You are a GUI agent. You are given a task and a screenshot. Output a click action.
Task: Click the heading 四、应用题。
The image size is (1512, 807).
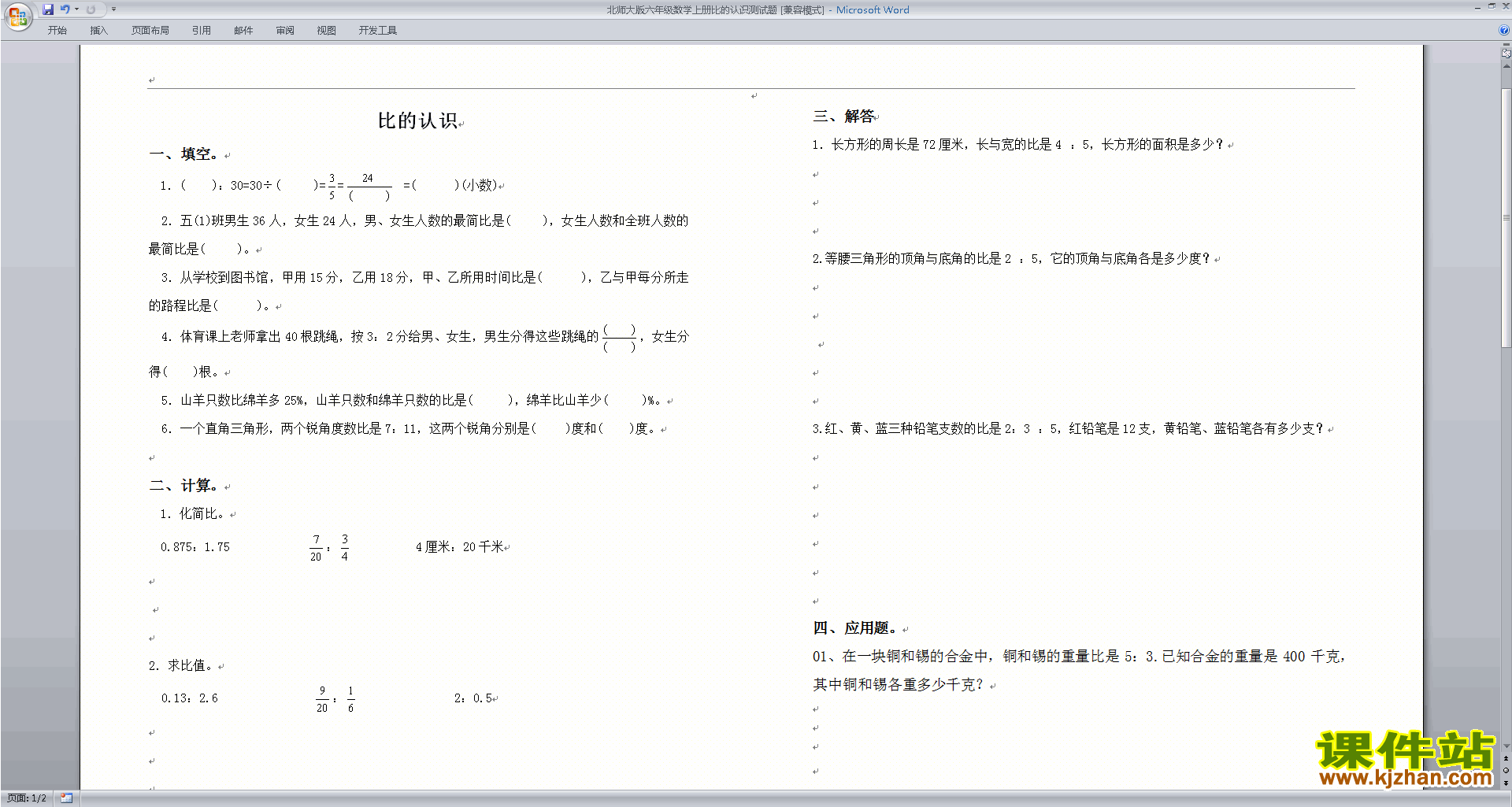coord(856,628)
